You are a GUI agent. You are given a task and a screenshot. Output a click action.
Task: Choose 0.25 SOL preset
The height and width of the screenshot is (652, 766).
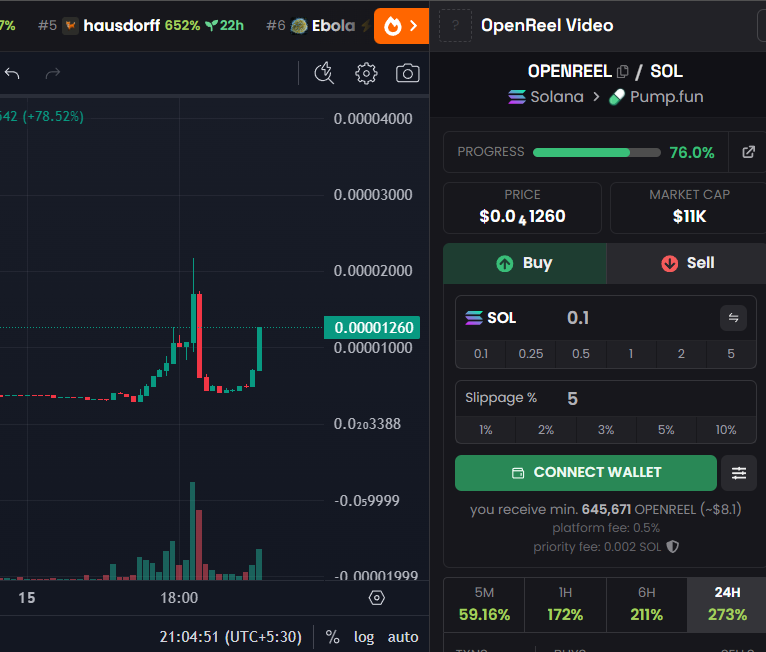pos(531,354)
